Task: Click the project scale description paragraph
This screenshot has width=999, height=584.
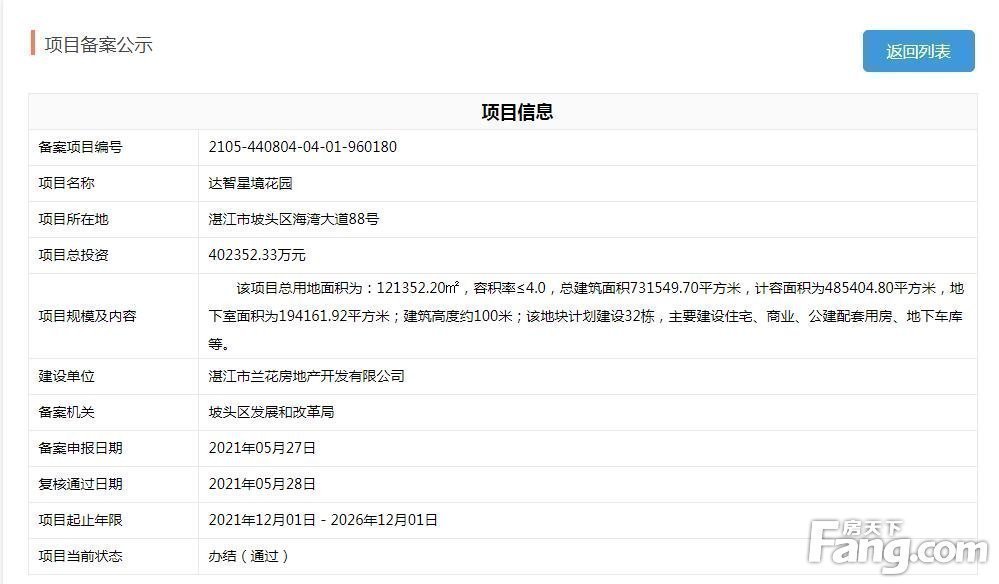Action: pos(585,316)
